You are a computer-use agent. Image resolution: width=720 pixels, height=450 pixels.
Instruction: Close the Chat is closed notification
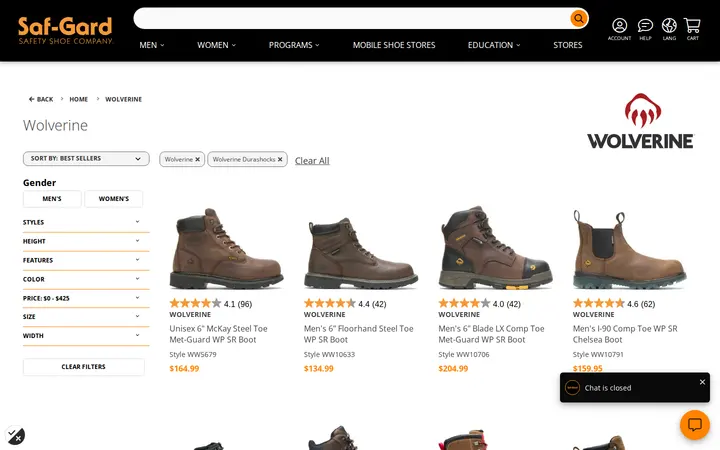coord(702,382)
